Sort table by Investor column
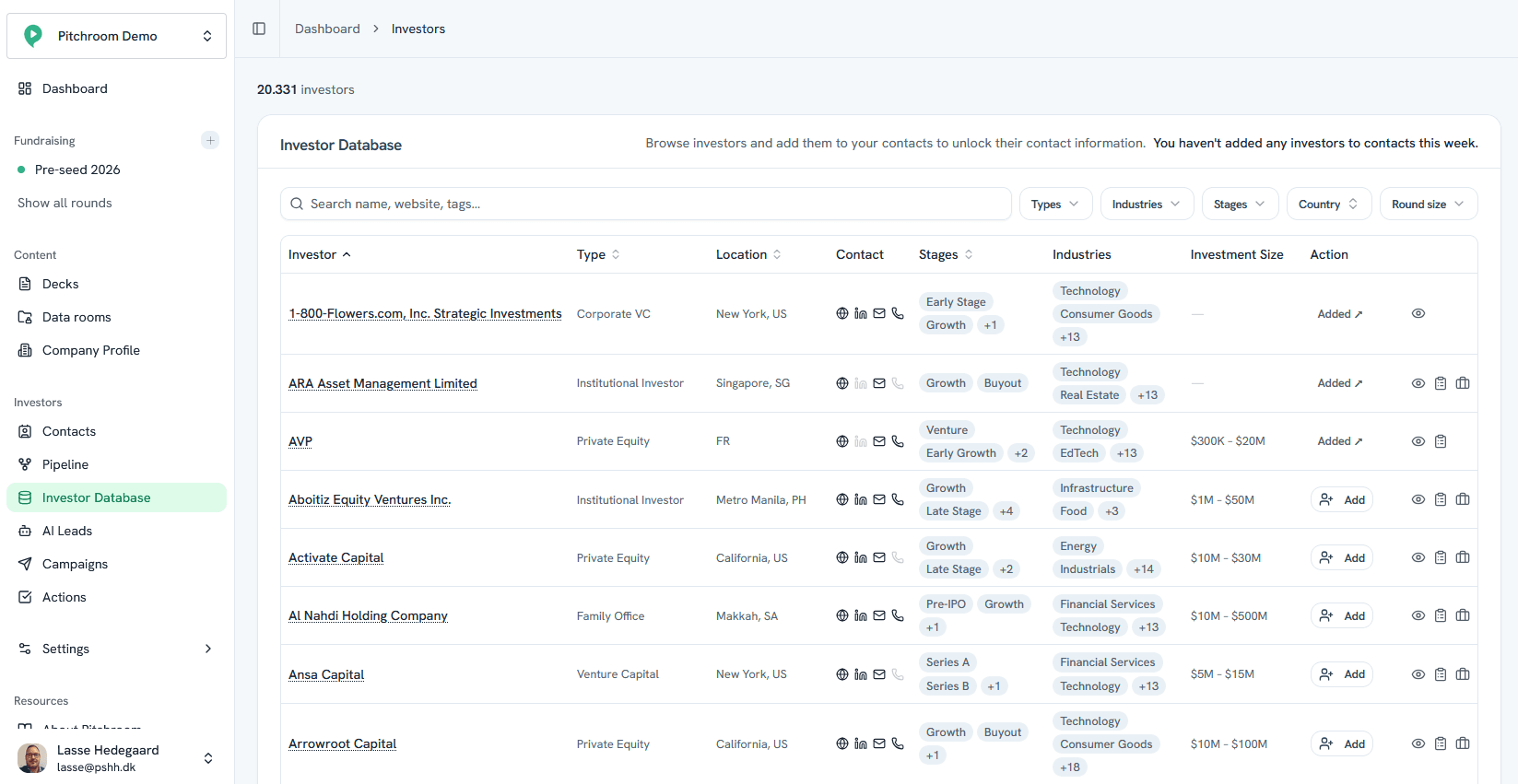This screenshot has width=1518, height=784. (x=320, y=254)
